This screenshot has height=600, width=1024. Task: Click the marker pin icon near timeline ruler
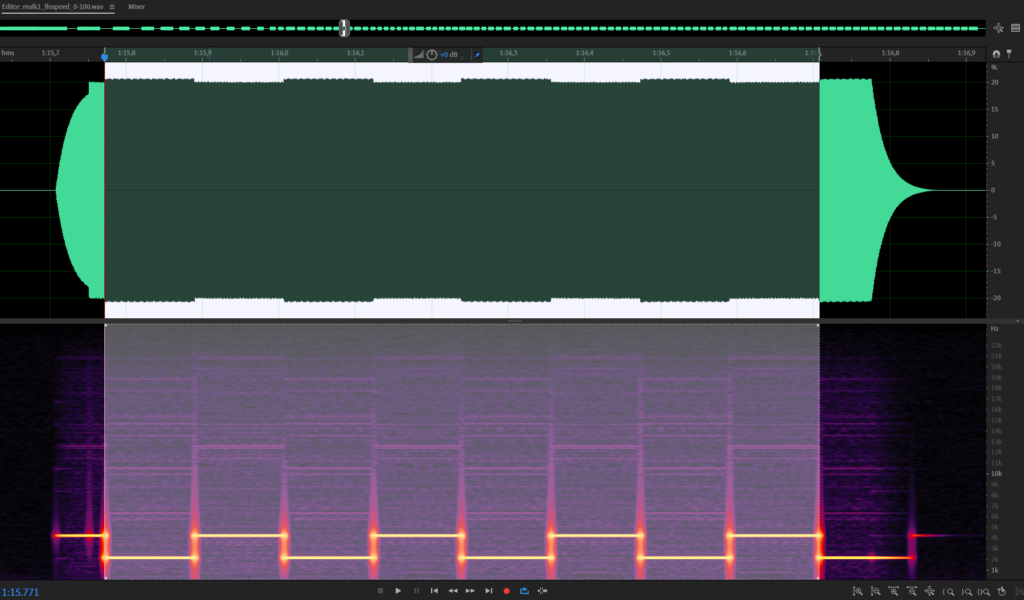click(x=1009, y=54)
